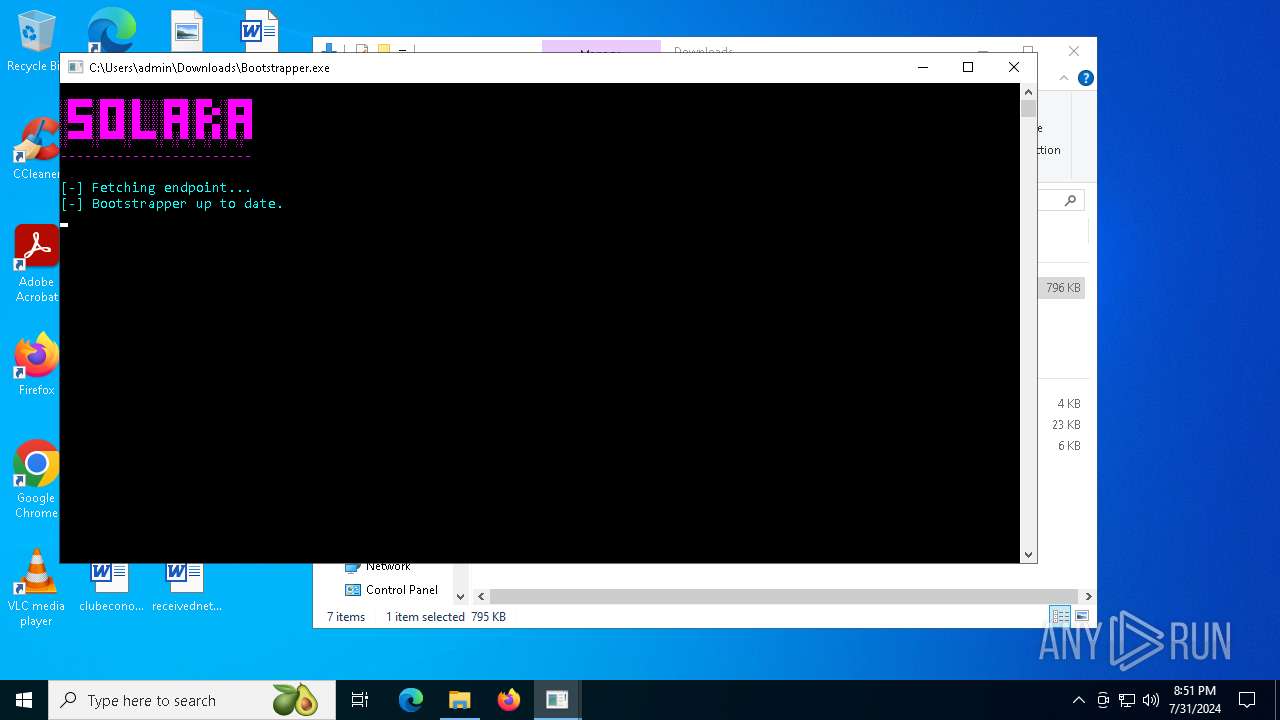1280x720 pixels.
Task: Open Control Panel in Explorer navigation pane
Action: point(391,590)
